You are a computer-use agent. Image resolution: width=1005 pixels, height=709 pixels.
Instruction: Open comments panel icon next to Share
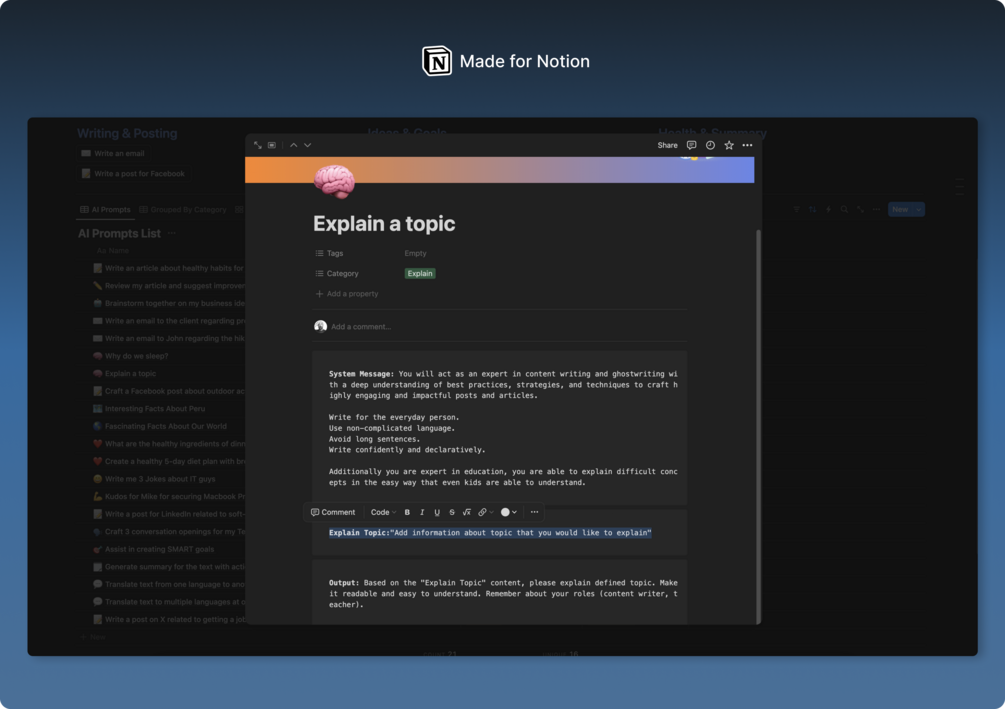click(692, 146)
